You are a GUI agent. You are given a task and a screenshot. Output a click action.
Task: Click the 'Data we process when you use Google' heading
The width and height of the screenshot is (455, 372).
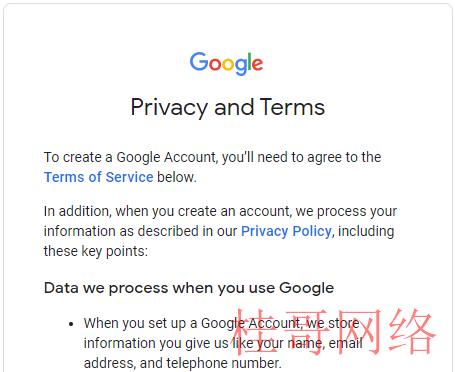(x=189, y=288)
